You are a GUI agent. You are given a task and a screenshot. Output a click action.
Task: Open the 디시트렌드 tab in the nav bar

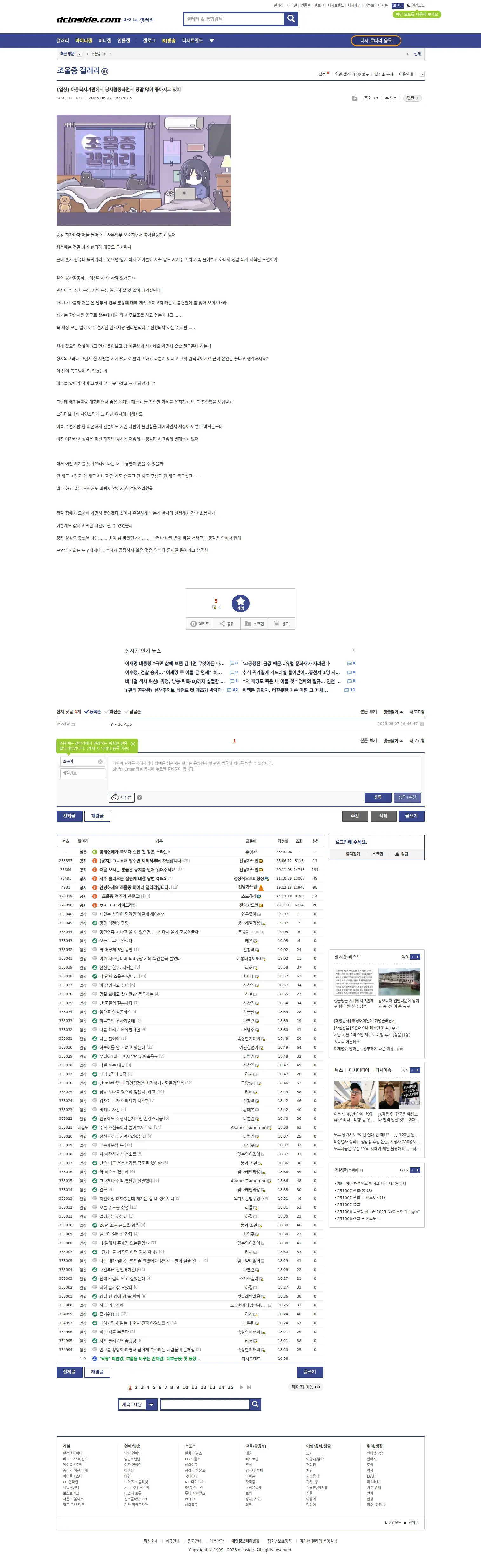click(192, 41)
